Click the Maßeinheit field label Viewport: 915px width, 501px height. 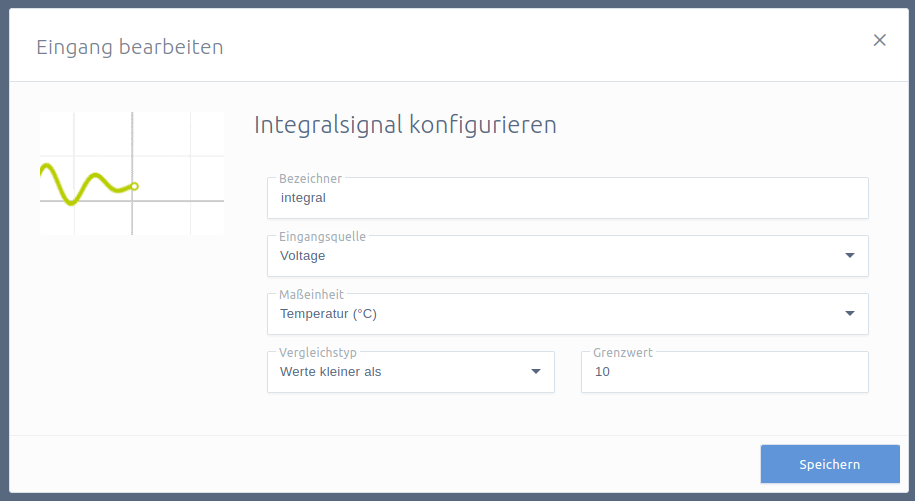click(311, 295)
